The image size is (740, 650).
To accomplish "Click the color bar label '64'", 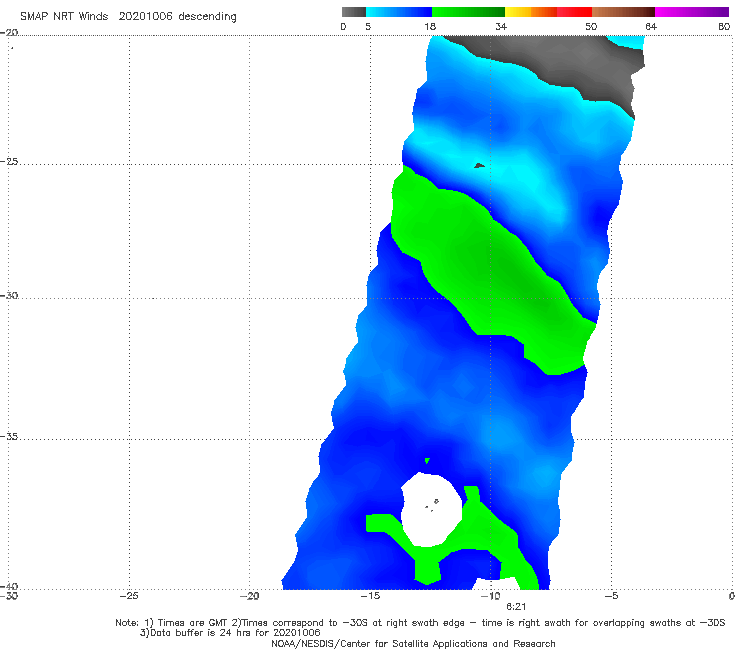I will coord(651,26).
